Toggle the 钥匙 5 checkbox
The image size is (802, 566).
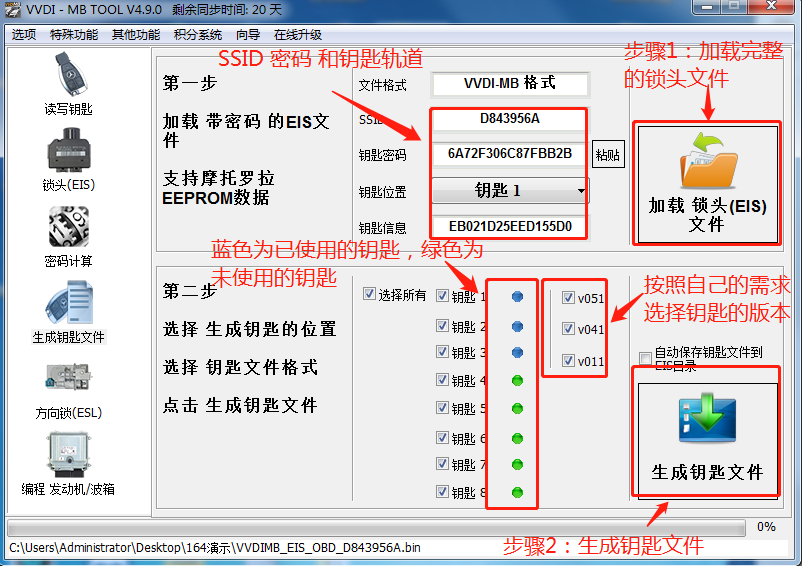(442, 407)
